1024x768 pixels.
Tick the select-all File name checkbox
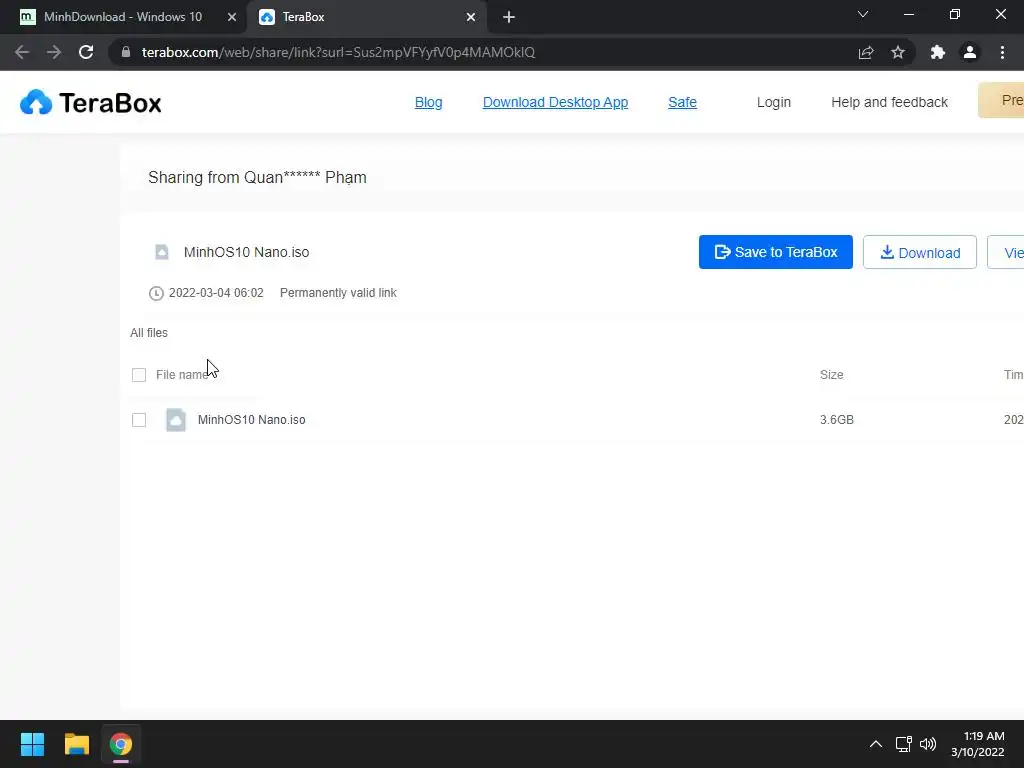click(x=138, y=375)
